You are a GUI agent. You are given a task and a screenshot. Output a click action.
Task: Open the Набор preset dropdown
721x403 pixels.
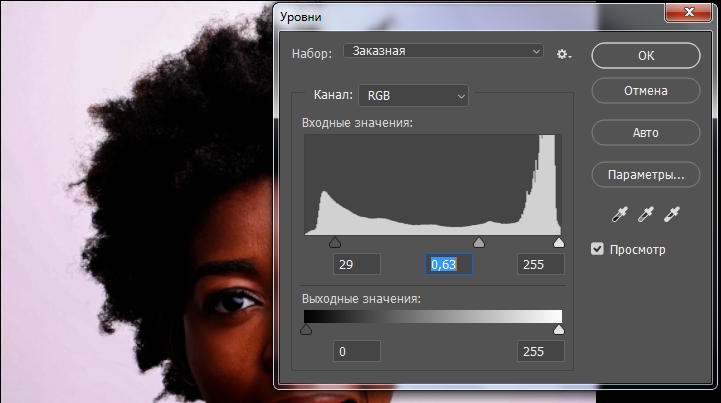tap(443, 51)
